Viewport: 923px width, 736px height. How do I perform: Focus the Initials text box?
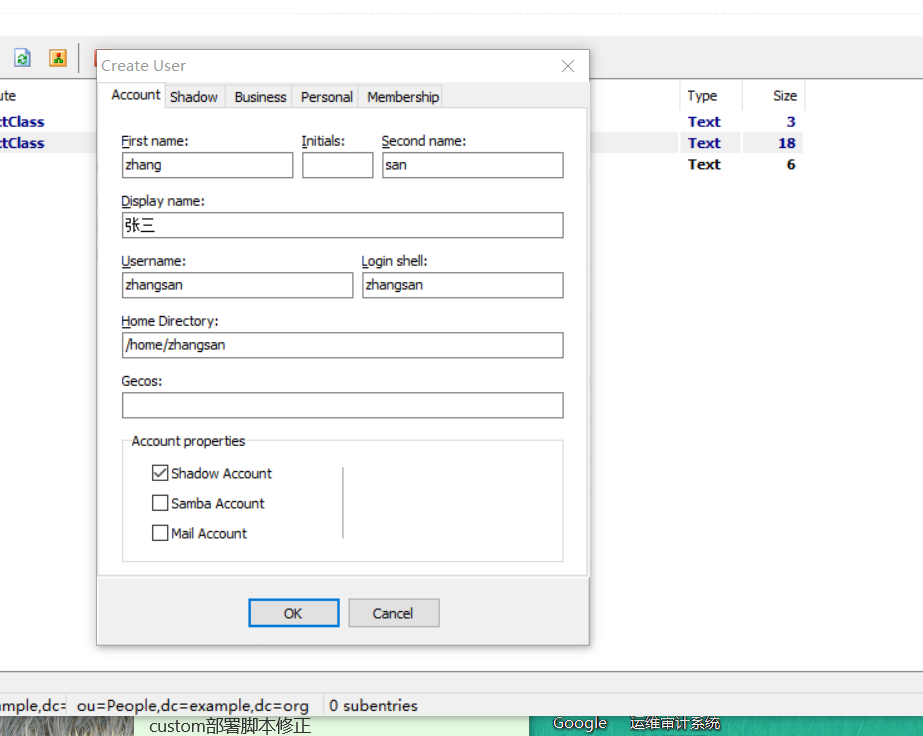[x=337, y=165]
